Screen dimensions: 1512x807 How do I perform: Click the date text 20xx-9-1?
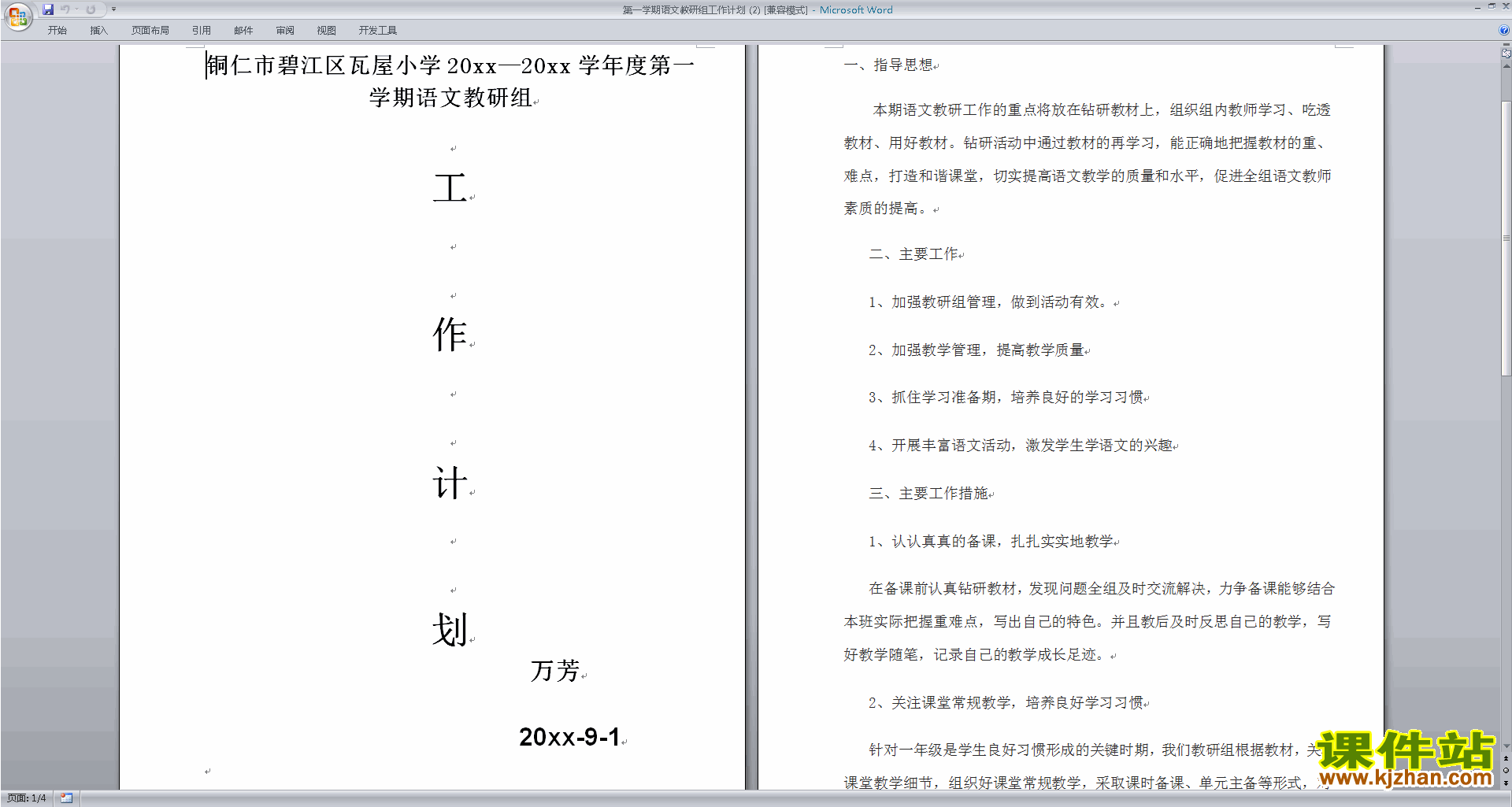click(x=569, y=737)
